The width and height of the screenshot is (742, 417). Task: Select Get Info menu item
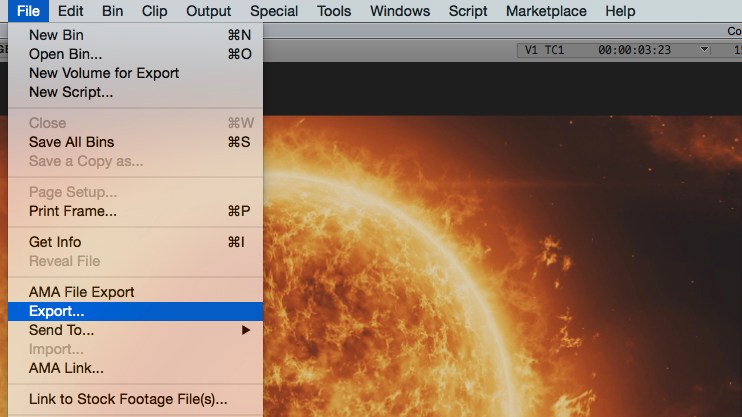135,242
